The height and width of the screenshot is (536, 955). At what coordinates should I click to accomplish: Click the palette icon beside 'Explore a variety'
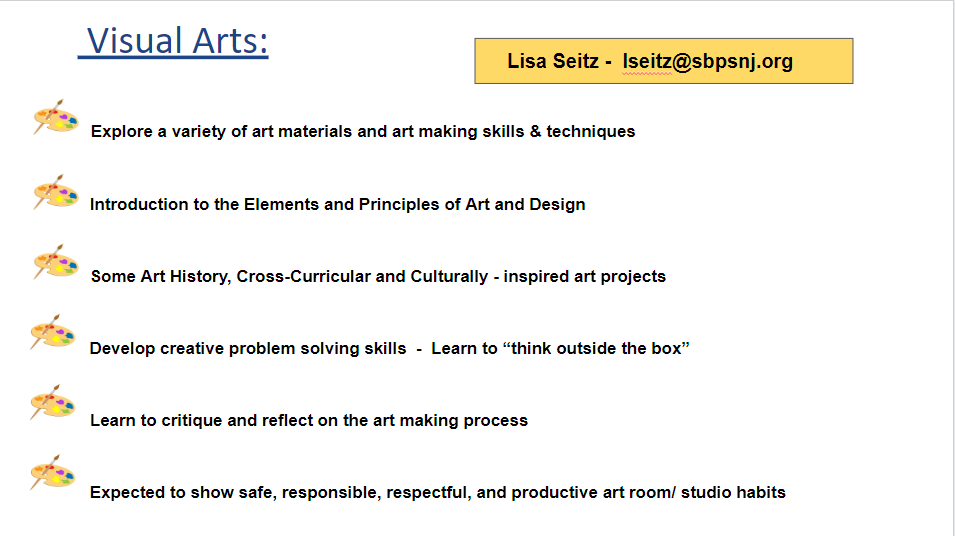[x=55, y=117]
